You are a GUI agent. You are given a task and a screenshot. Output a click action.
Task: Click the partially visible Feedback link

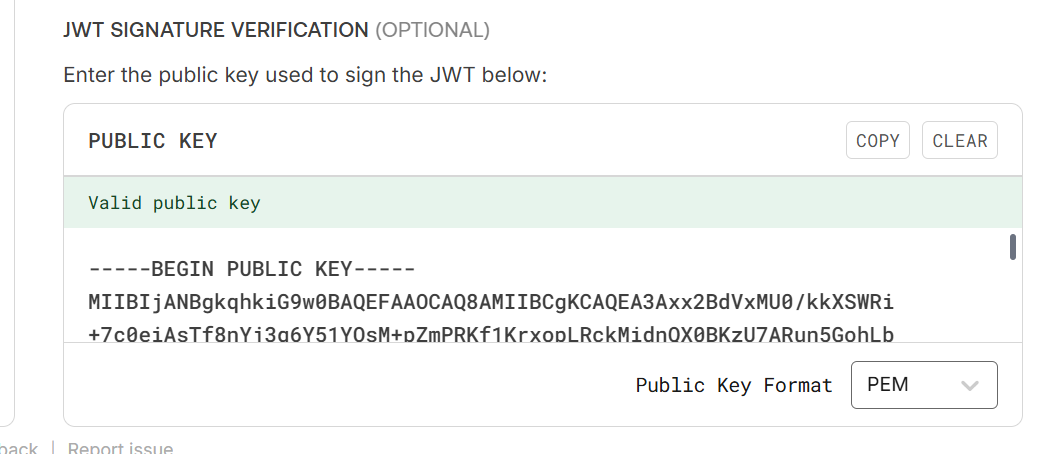pyautogui.click(x=19, y=448)
